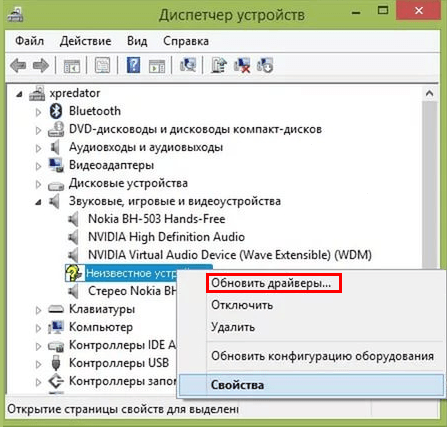
Task: Click the Bluetooth category icon
Action: pyautogui.click(x=56, y=111)
